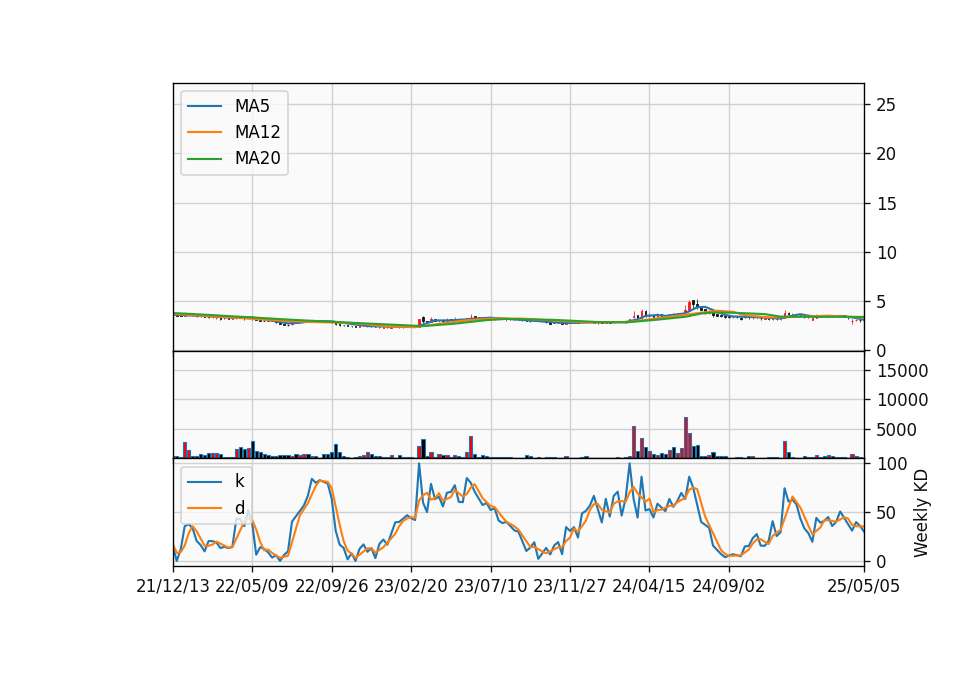Click the 23/02/20 date tick label
This screenshot has height=690, width=960.
click(411, 587)
